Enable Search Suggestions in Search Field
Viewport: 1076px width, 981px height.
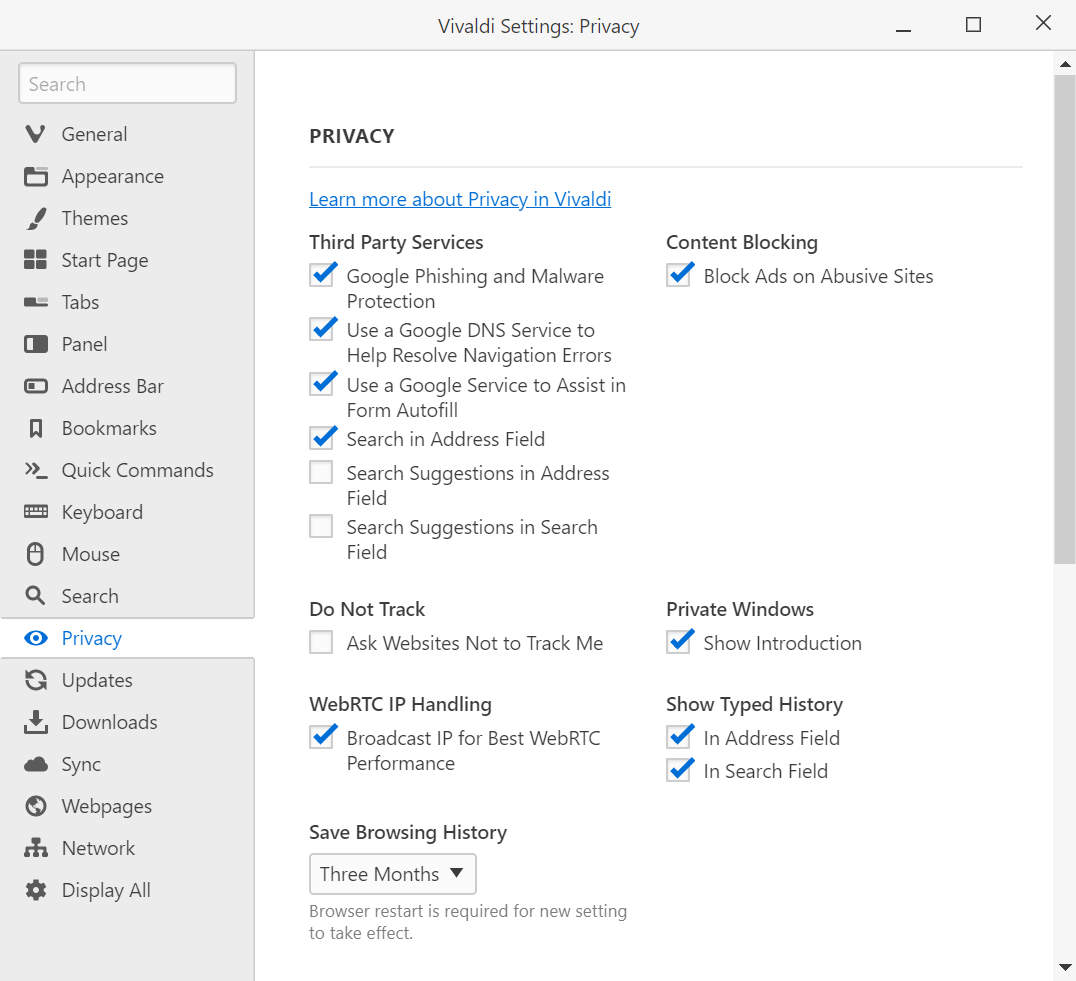pyautogui.click(x=321, y=526)
